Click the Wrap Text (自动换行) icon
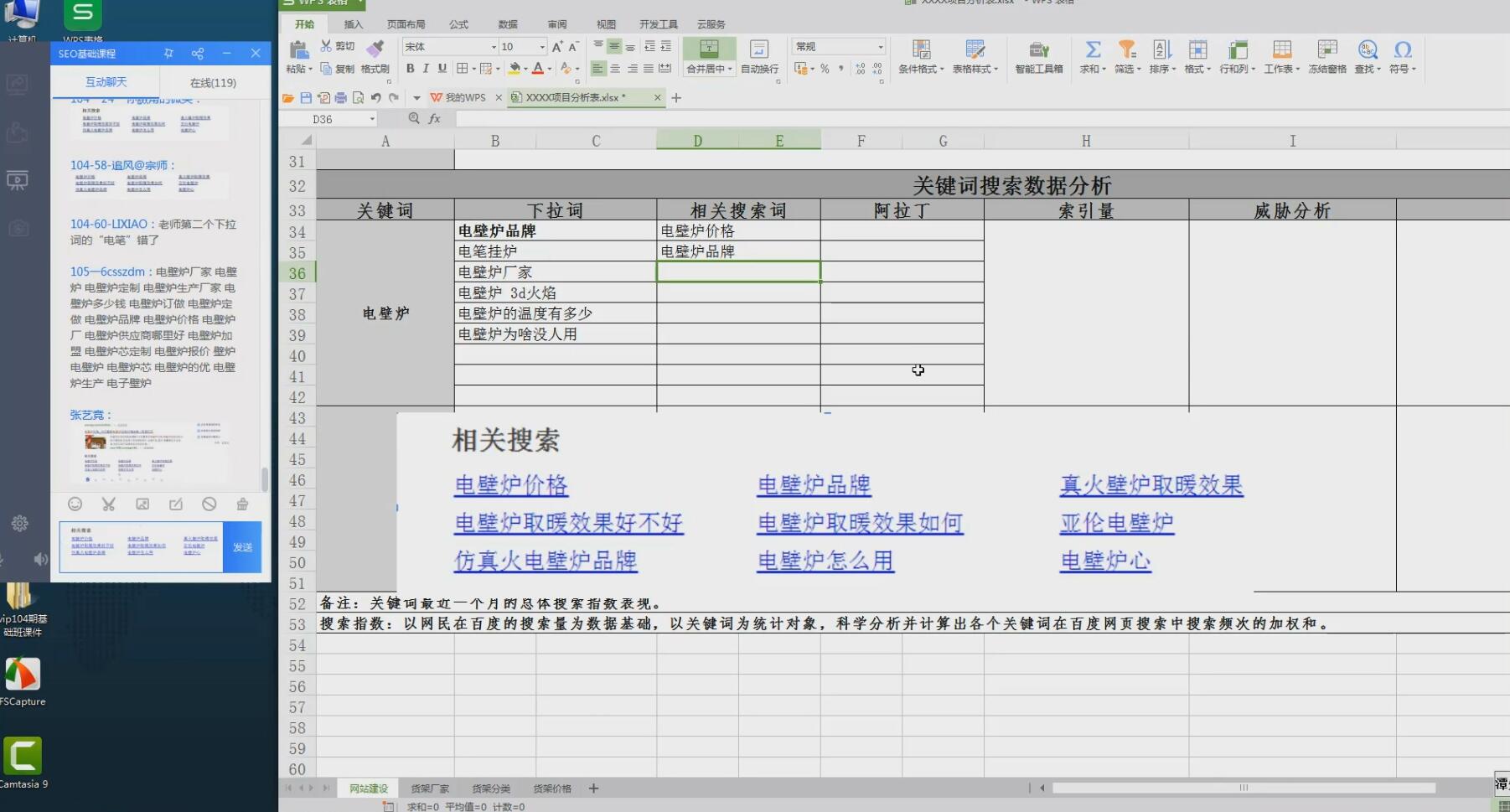The width and height of the screenshot is (1510, 812). tap(759, 49)
